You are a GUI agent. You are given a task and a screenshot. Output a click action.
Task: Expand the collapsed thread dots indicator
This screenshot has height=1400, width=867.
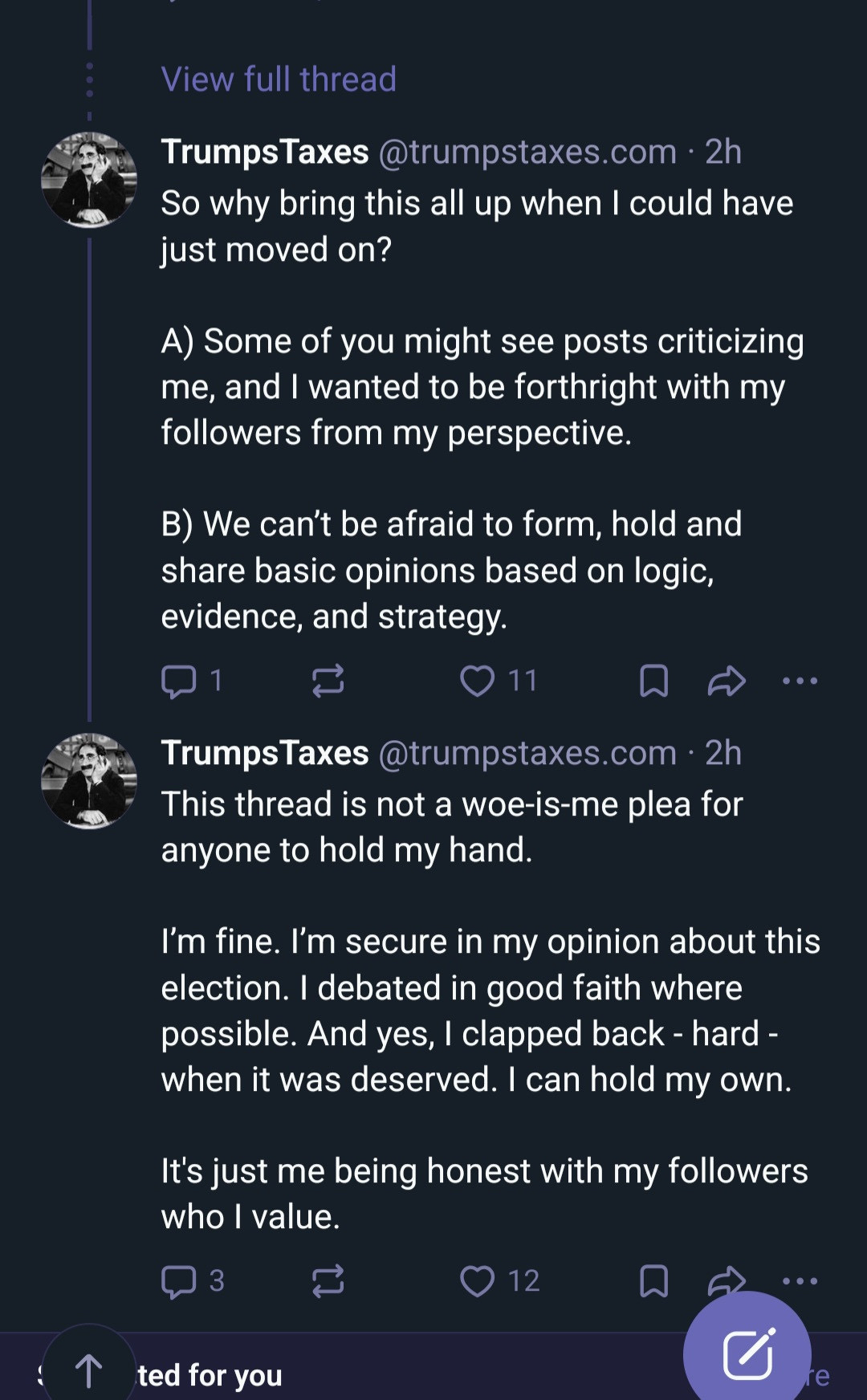click(89, 80)
